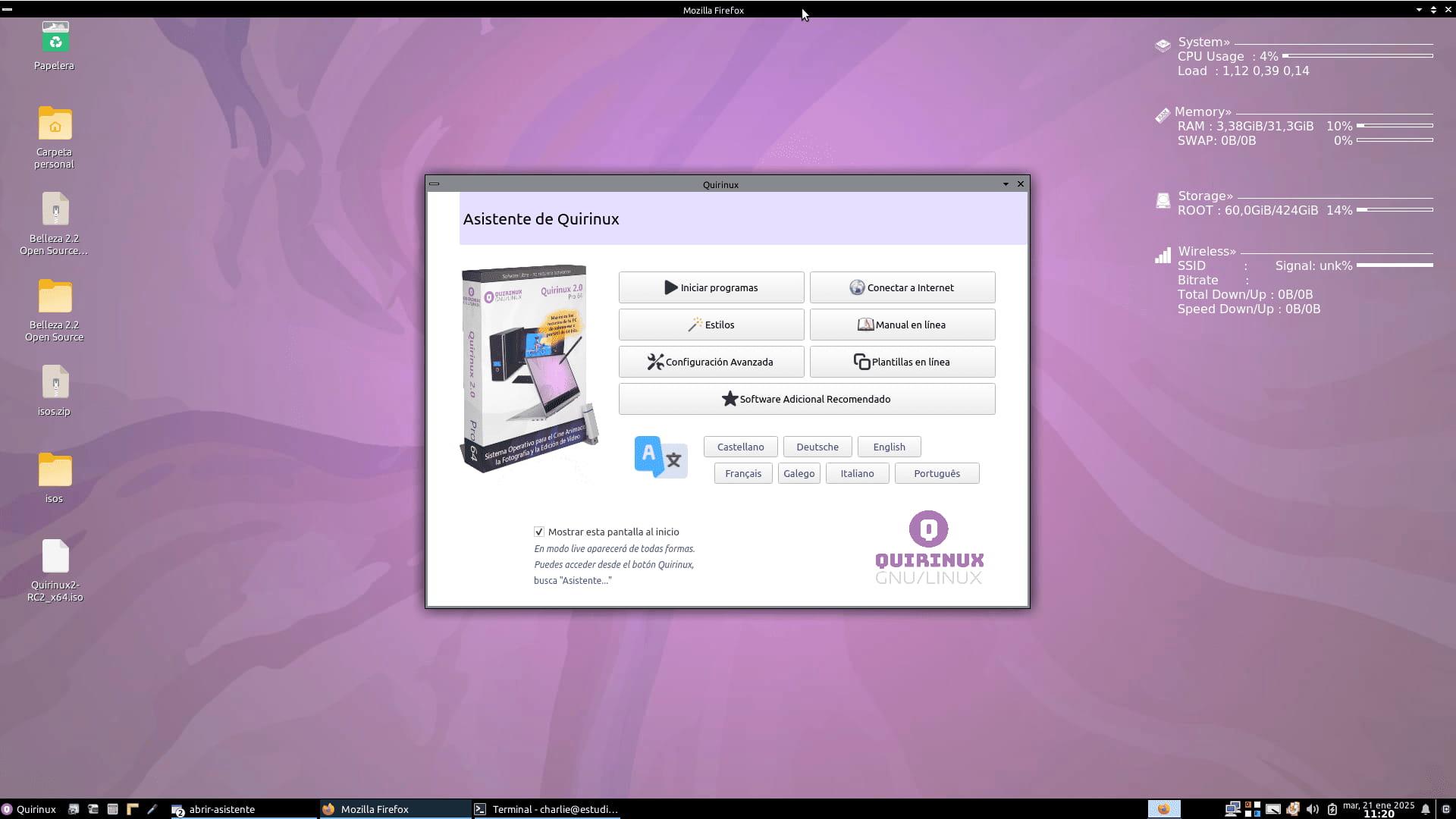Click the ruler launcher icon in taskbar

[132, 809]
